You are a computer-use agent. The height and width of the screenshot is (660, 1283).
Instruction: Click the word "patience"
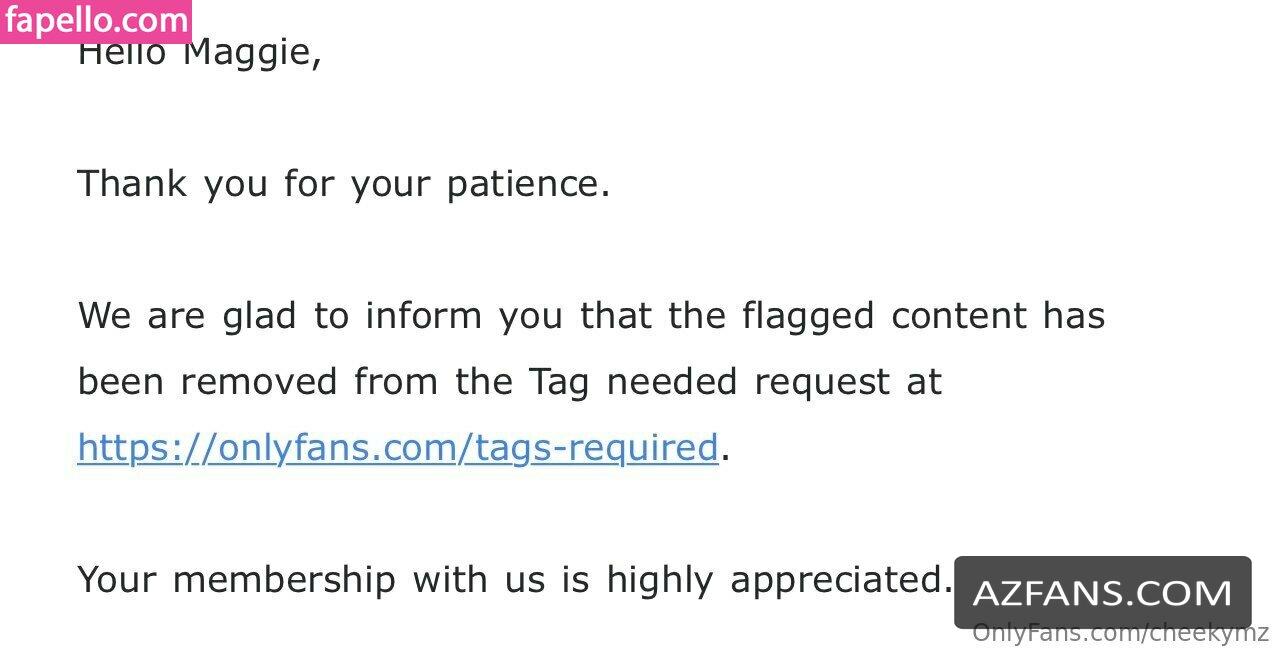527,185
